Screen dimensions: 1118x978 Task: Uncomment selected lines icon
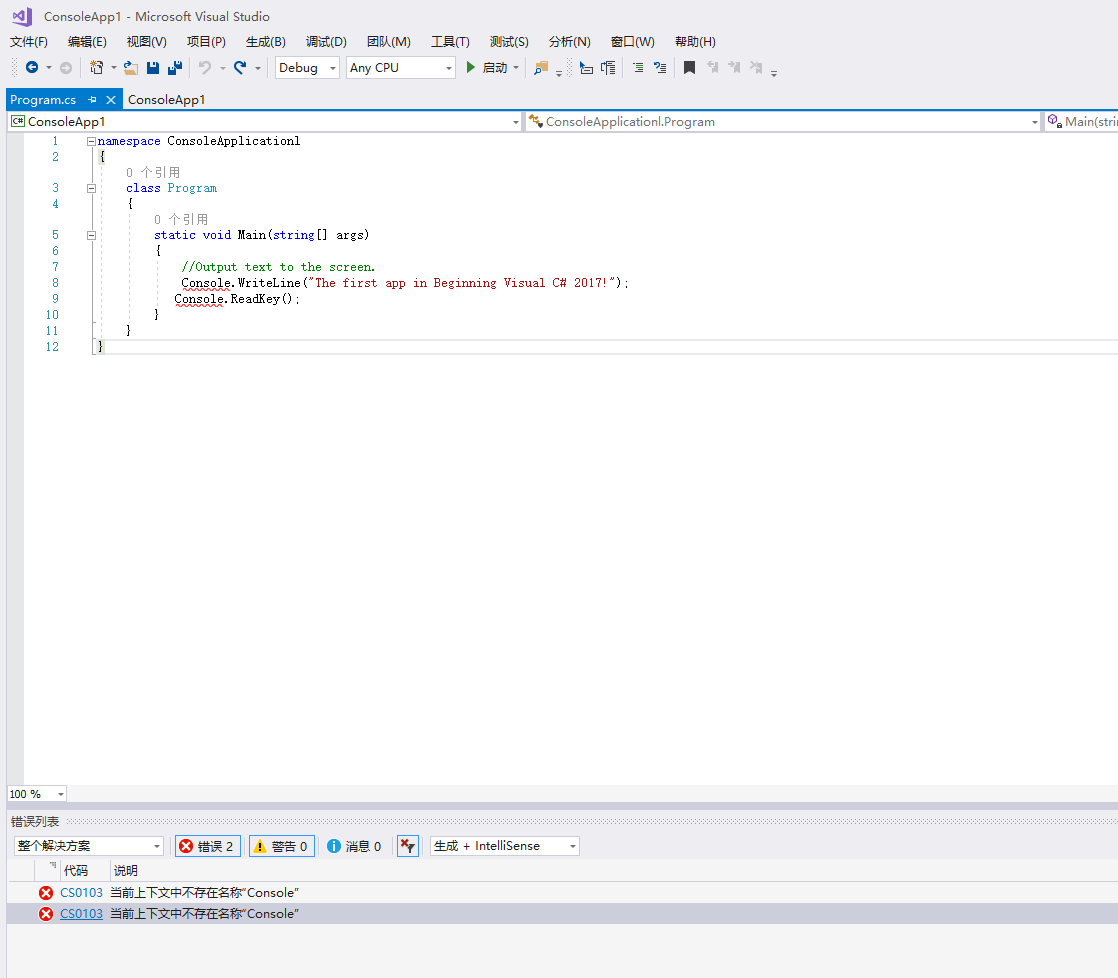660,68
